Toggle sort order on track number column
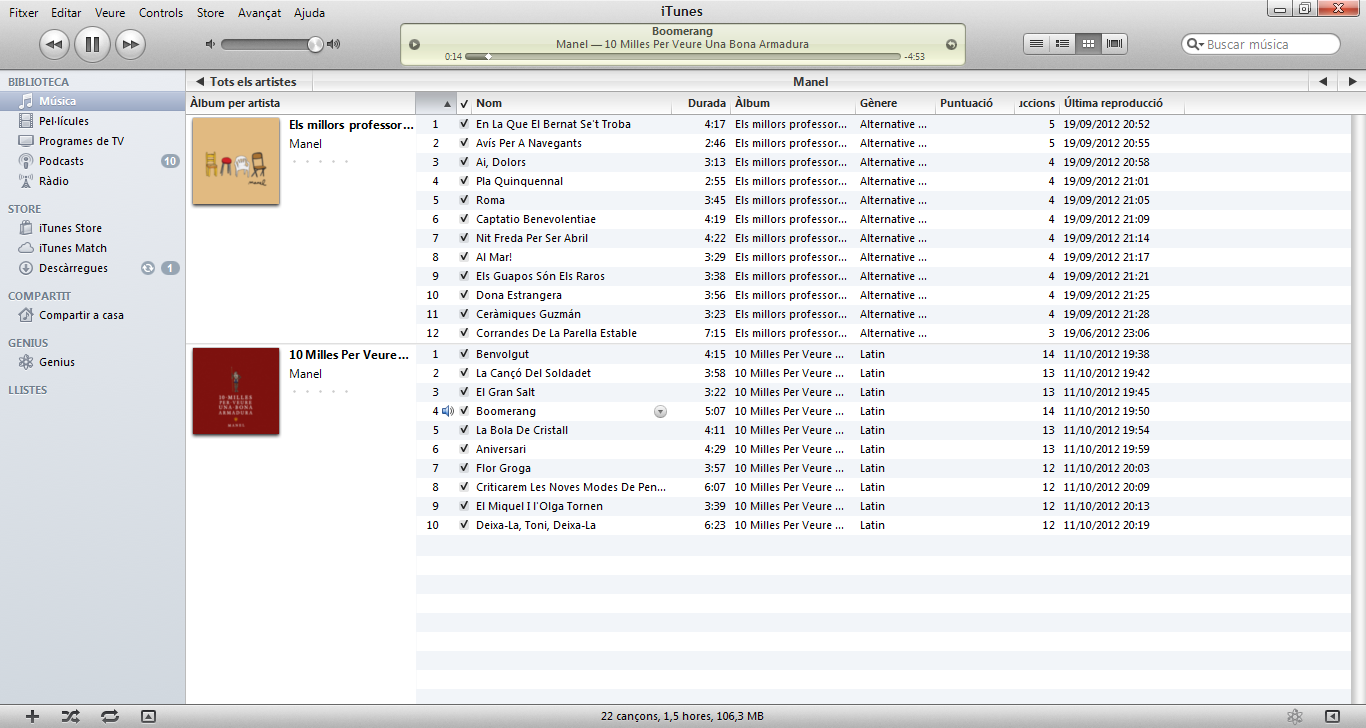The image size is (1366, 728). [x=436, y=103]
